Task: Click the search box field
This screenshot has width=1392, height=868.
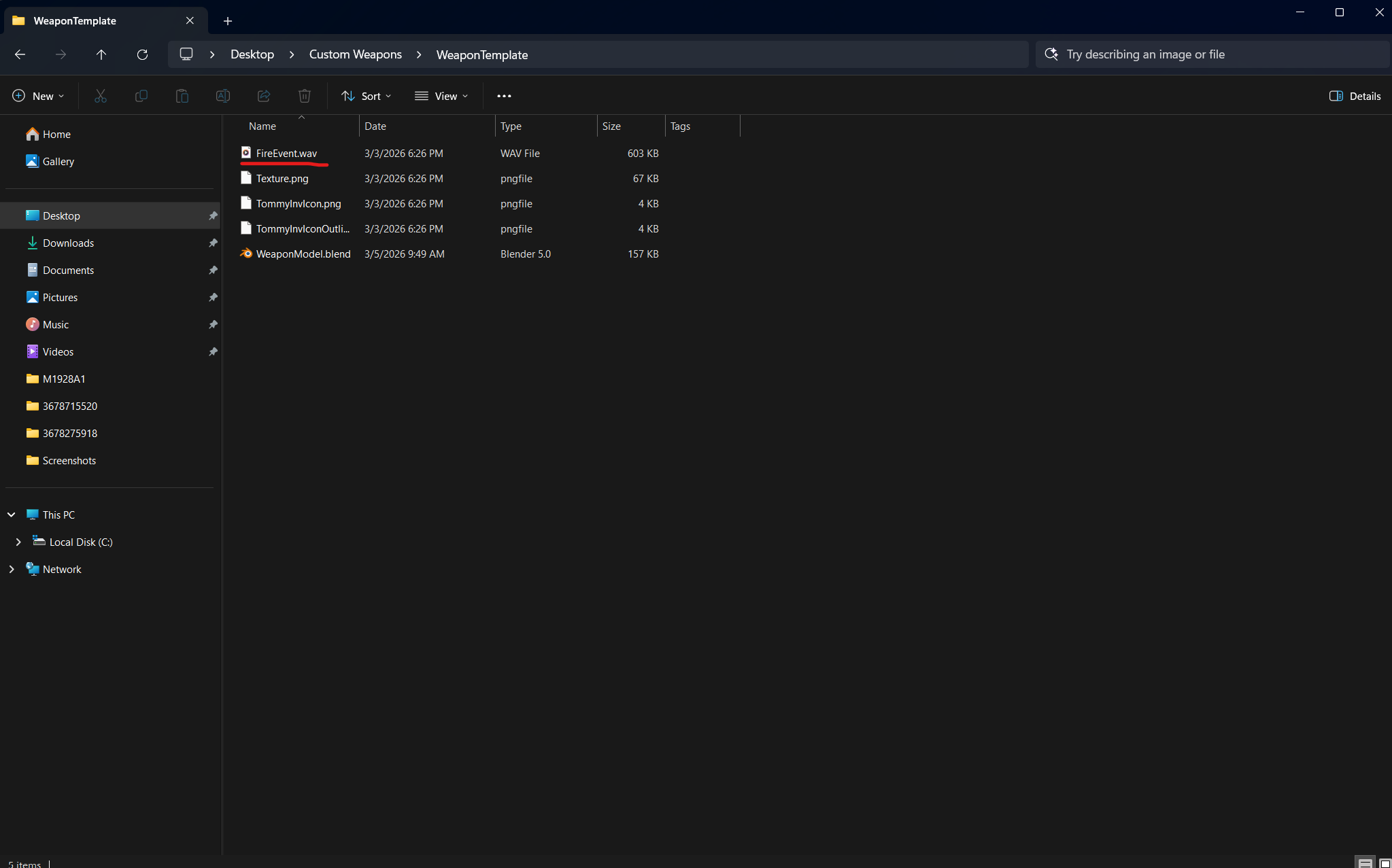Action: coord(1210,54)
